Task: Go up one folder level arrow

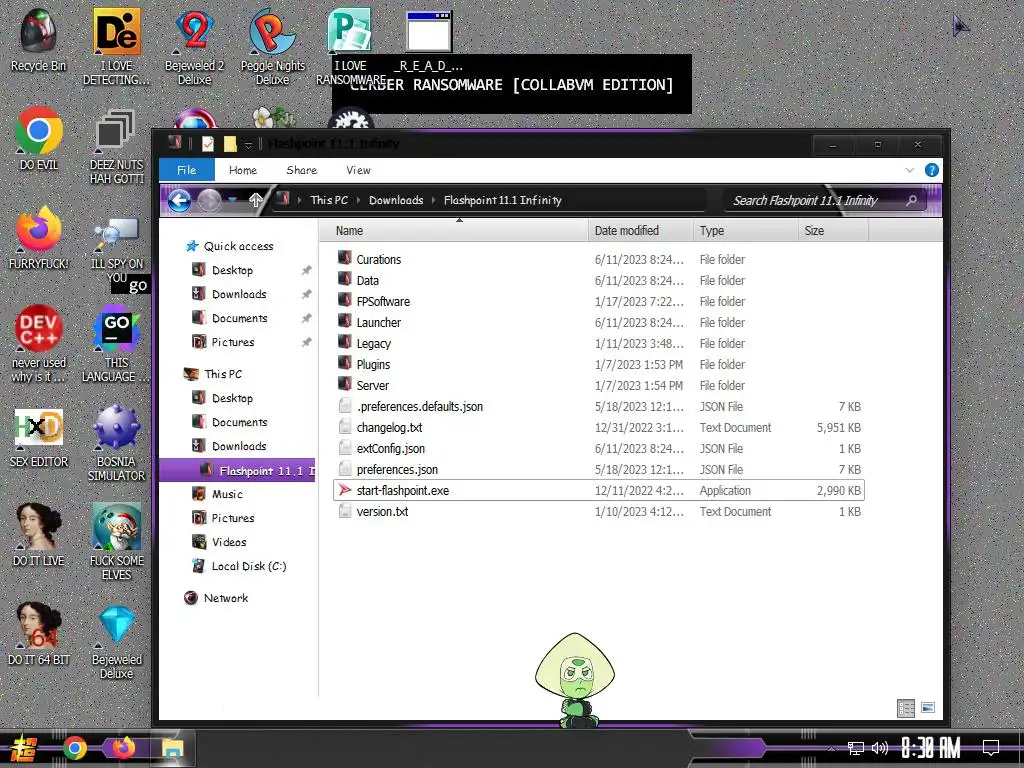Action: point(255,200)
